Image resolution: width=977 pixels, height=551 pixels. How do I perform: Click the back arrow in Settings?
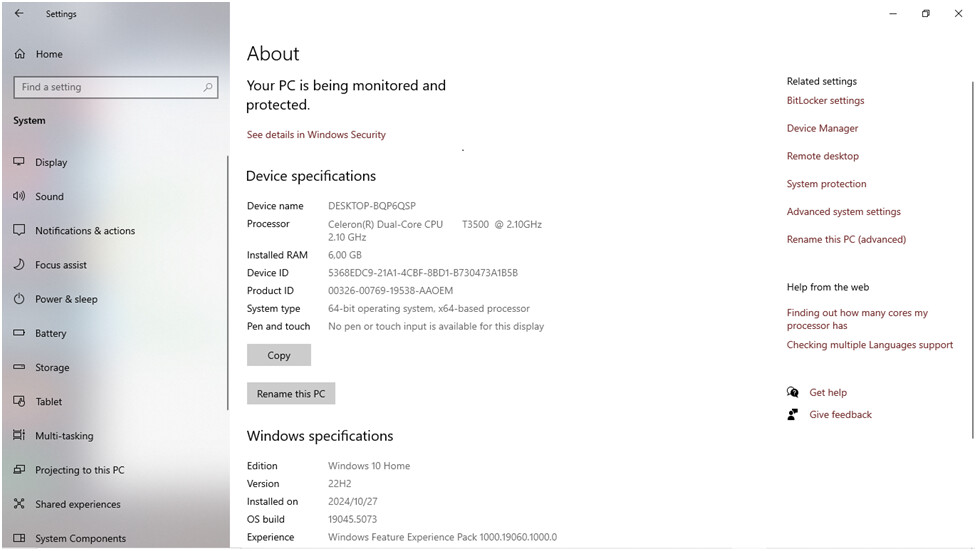coord(19,13)
